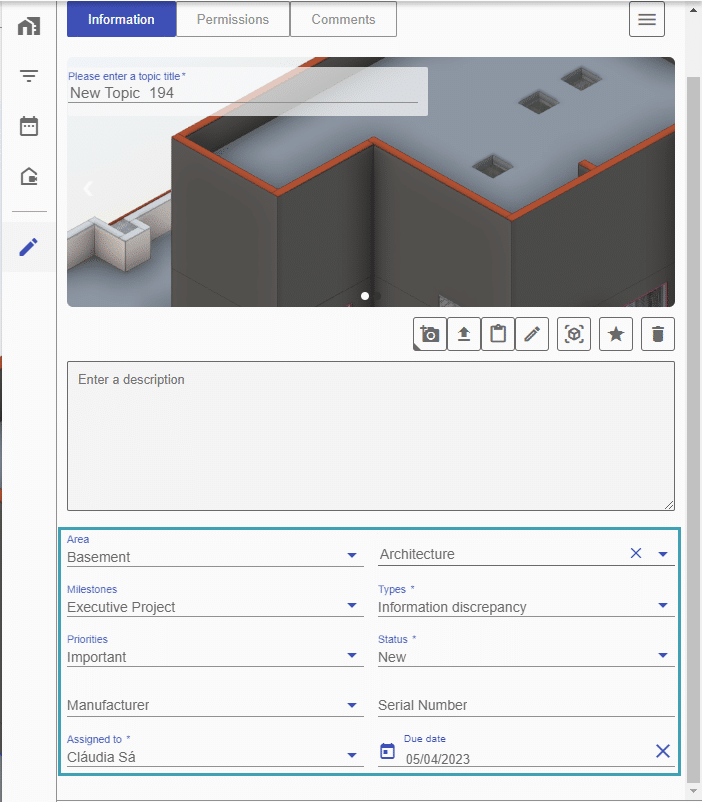Click into the description text area
The height and width of the screenshot is (802, 702).
pyautogui.click(x=371, y=436)
